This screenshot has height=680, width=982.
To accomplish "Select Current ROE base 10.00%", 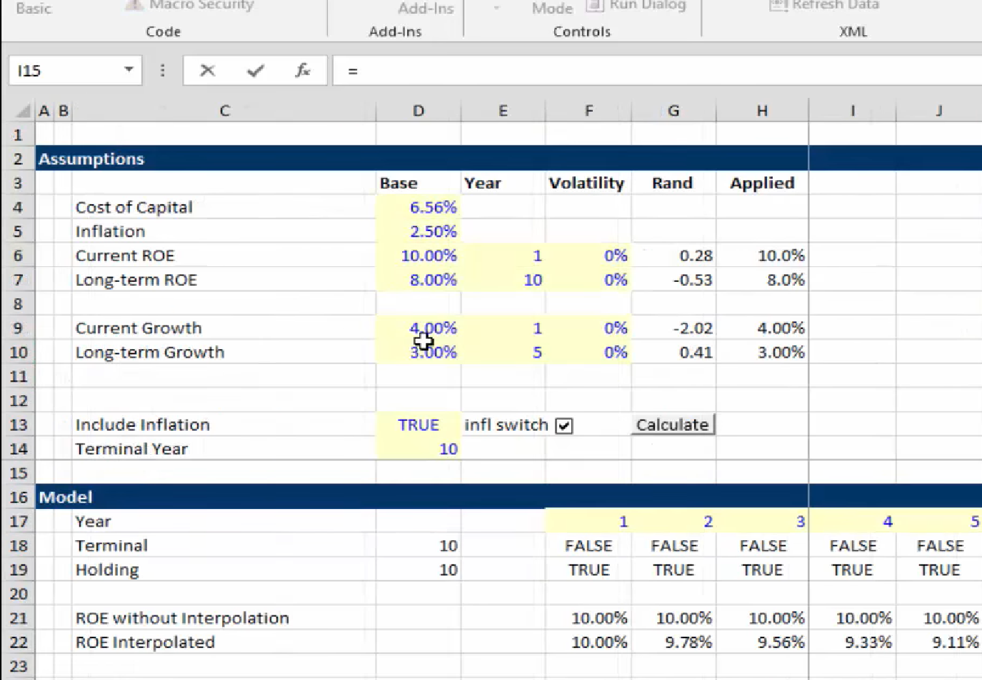I will tap(418, 255).
